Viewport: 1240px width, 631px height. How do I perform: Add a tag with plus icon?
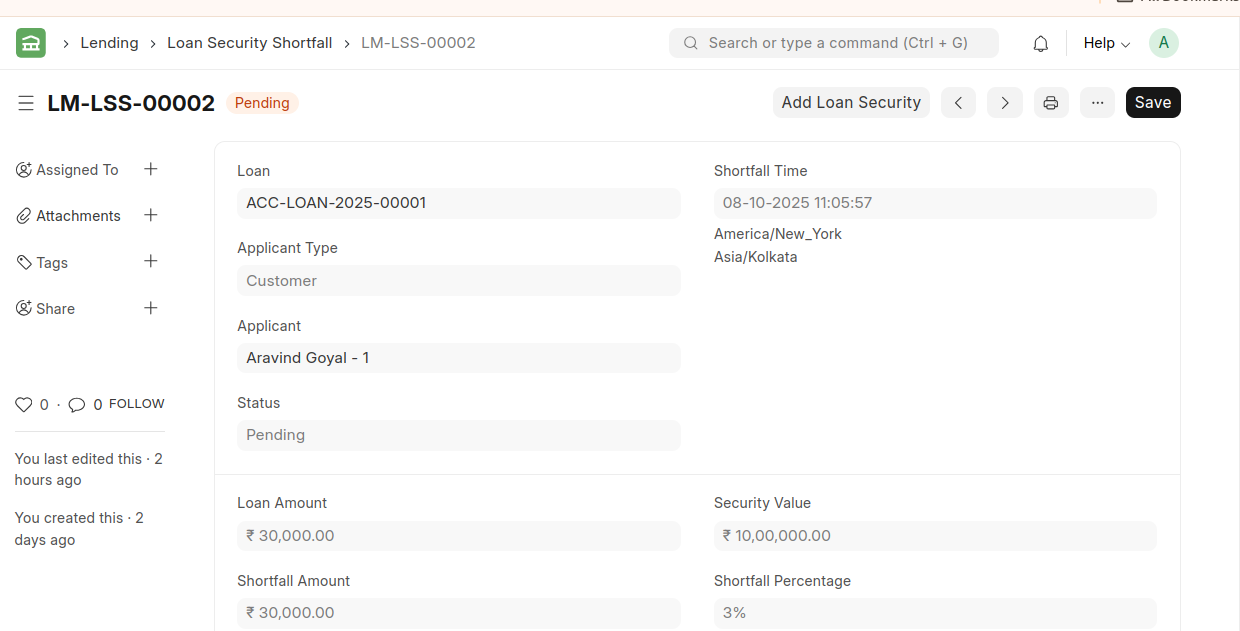point(151,262)
